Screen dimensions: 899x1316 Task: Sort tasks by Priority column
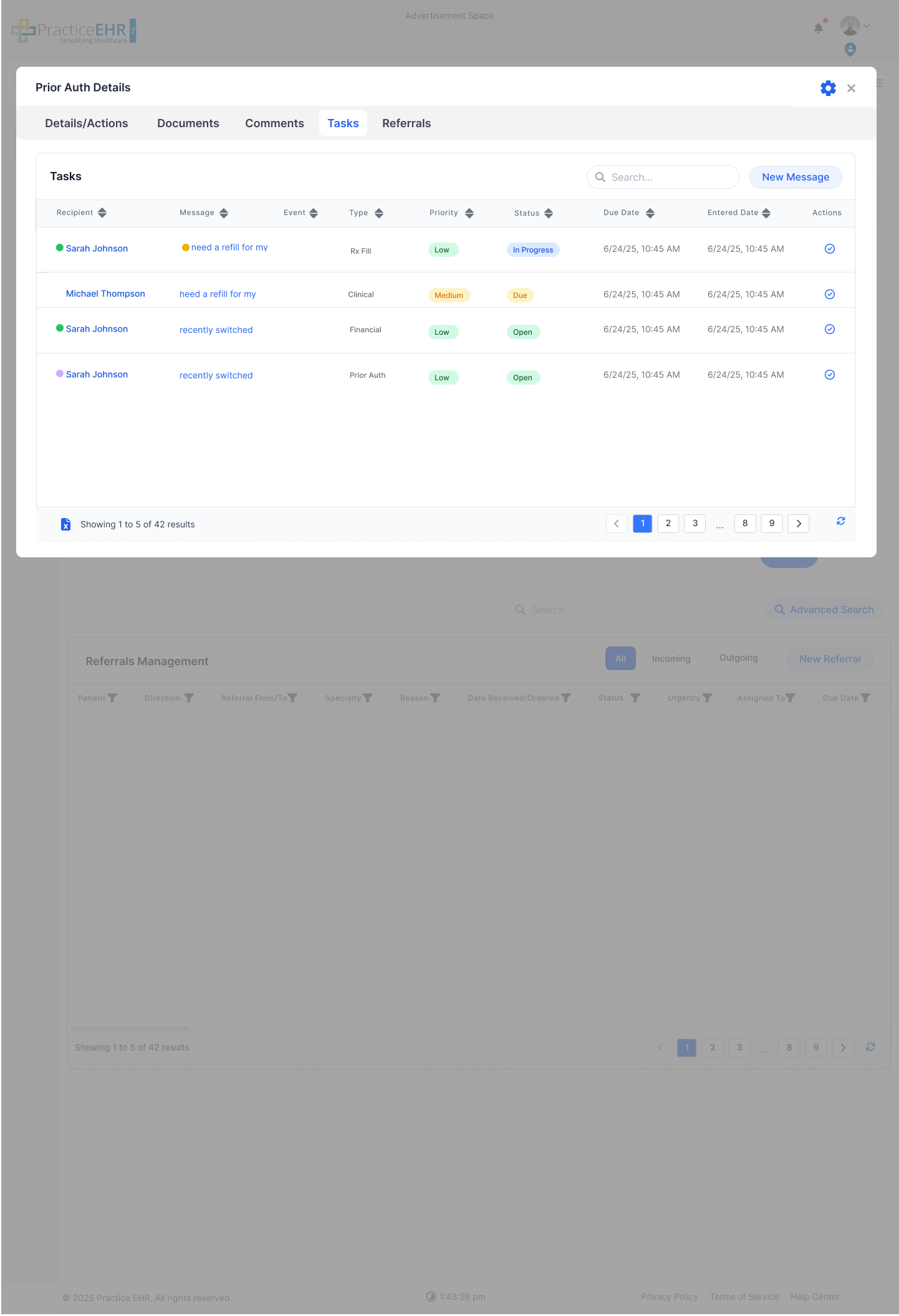(x=469, y=213)
